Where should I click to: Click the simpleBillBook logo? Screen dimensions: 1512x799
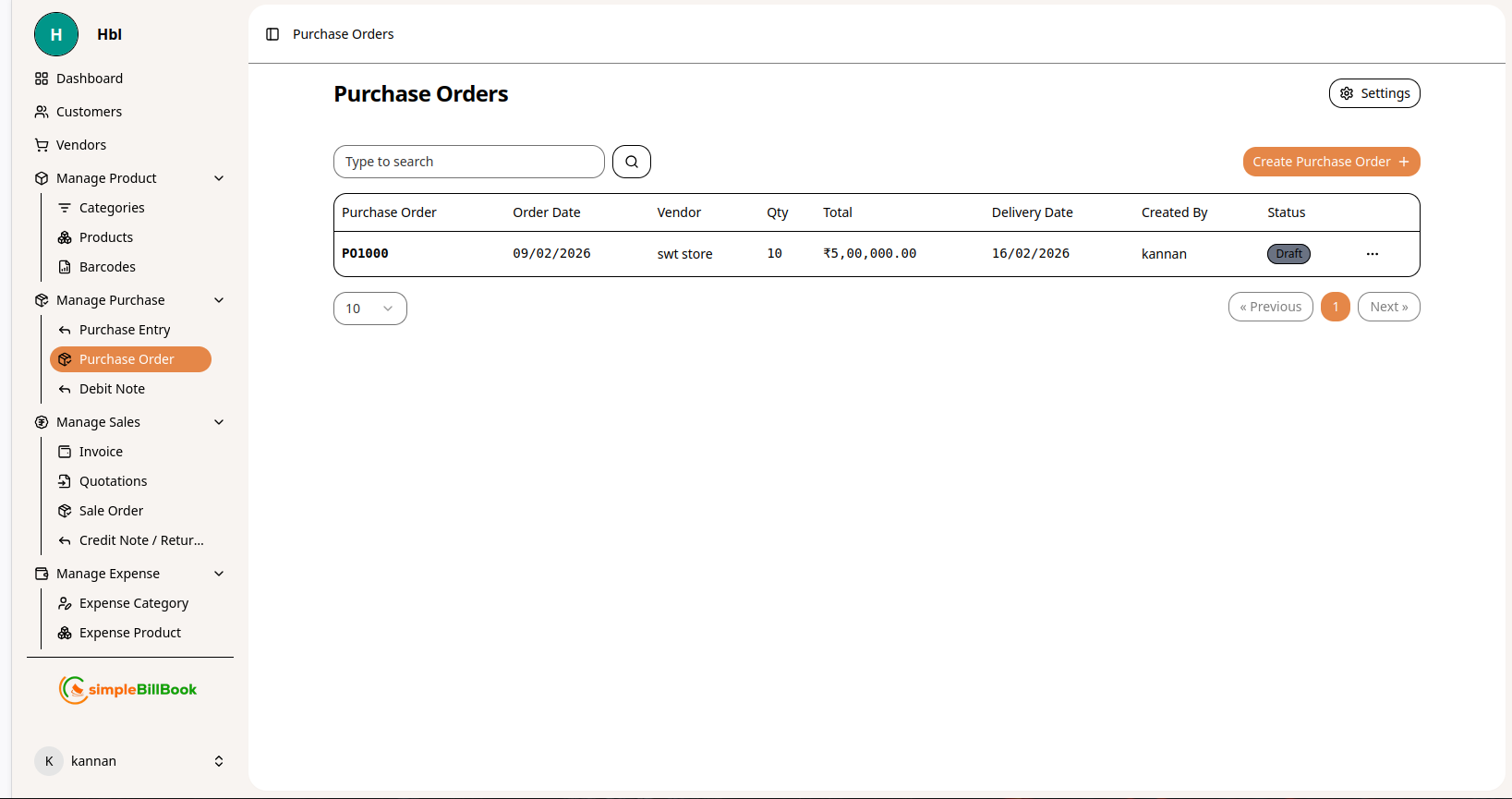[x=128, y=689]
